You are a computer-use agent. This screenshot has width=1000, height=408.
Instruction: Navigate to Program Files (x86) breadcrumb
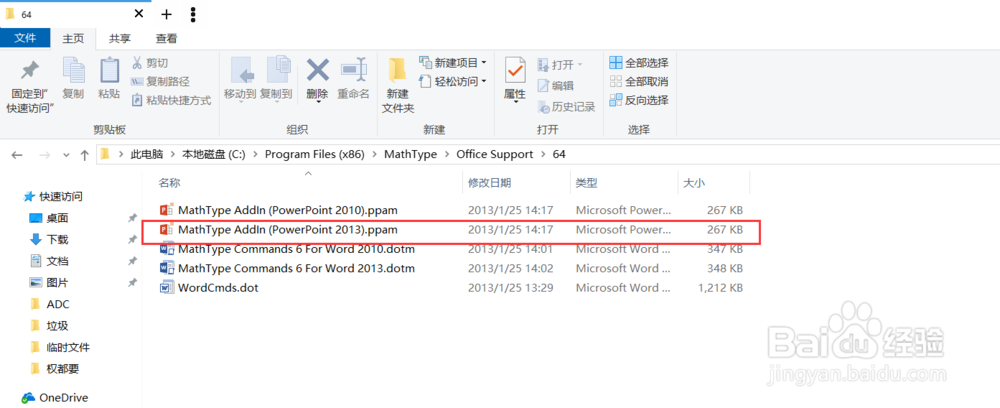pyautogui.click(x=315, y=154)
